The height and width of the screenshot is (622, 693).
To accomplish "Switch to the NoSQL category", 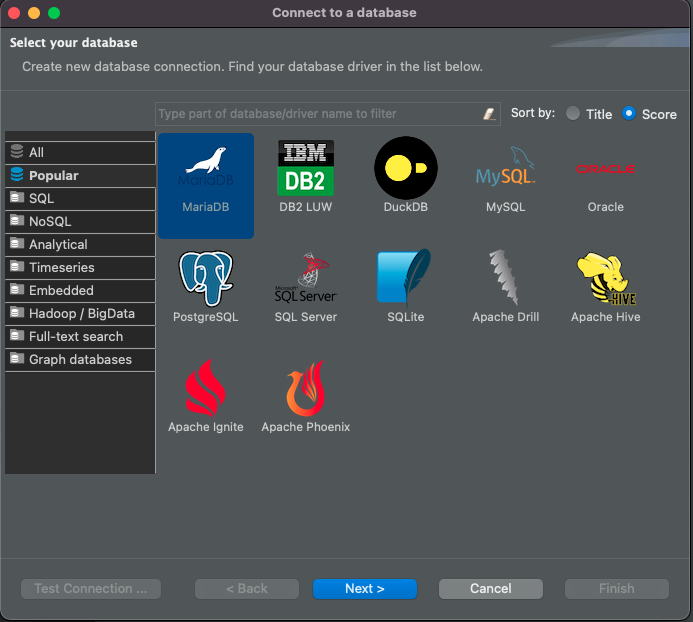I will pos(80,221).
